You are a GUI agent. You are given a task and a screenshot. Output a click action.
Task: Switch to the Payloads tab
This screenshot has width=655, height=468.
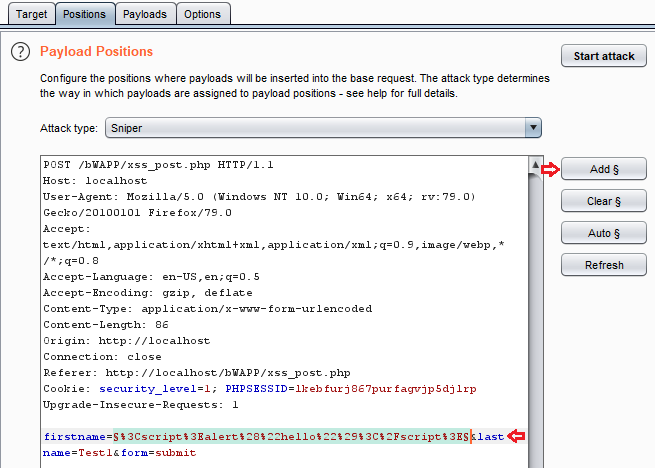(x=145, y=14)
